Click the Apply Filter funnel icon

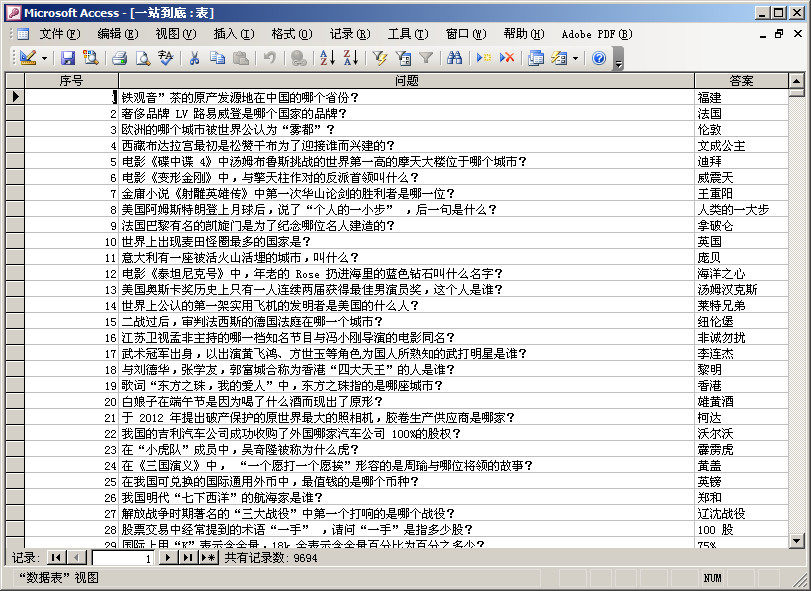coord(426,57)
